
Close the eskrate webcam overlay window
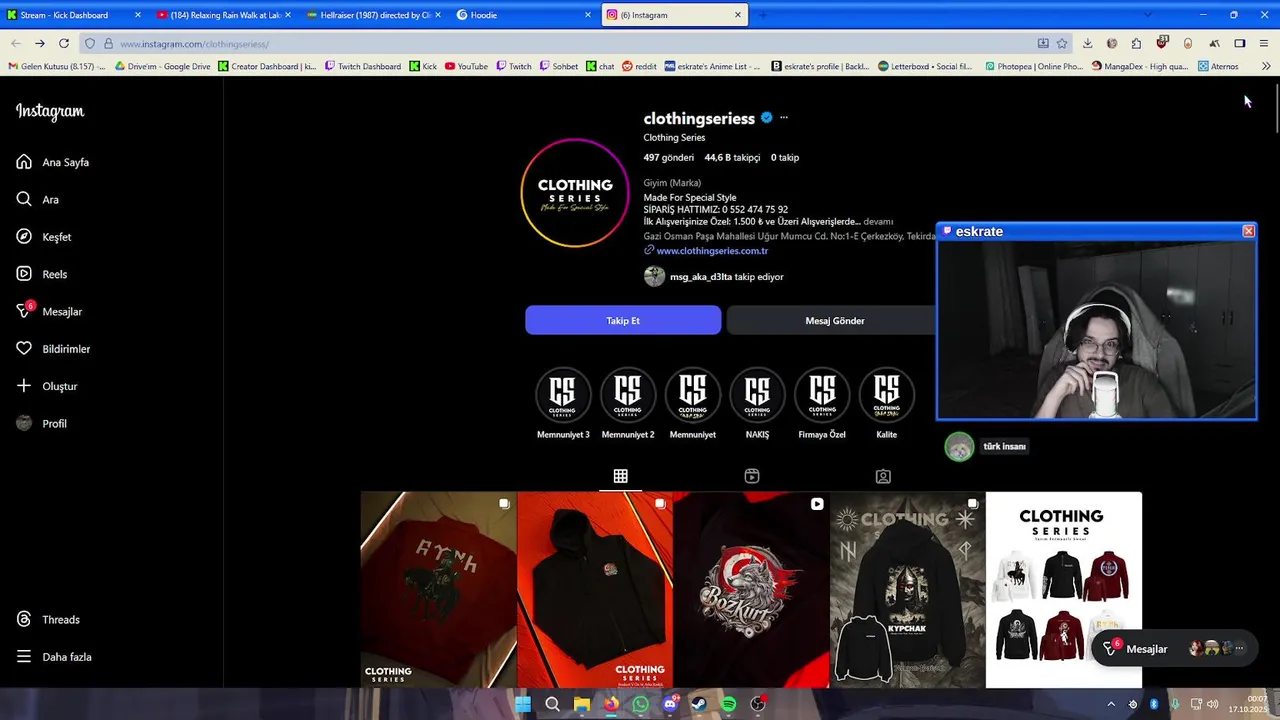click(1248, 231)
